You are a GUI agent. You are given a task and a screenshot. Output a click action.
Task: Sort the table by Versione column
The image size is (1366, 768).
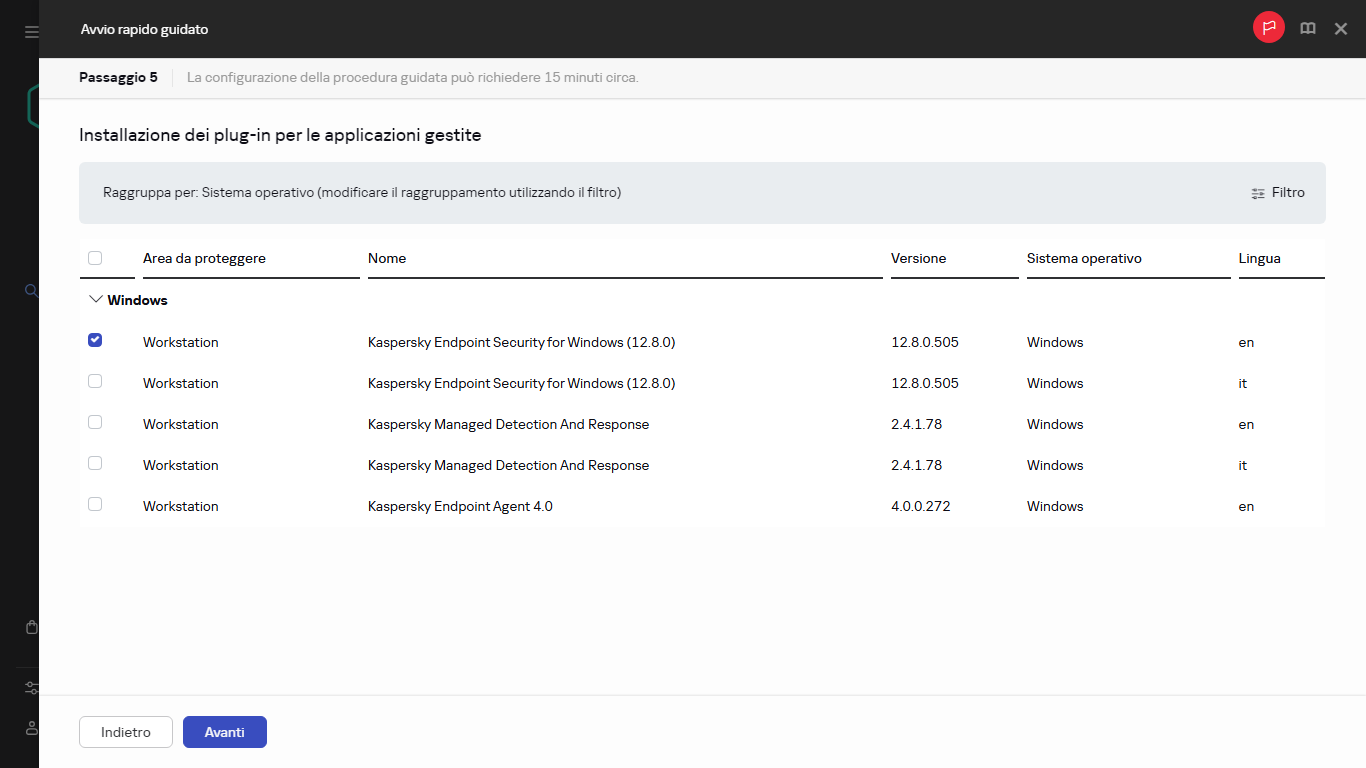point(918,258)
